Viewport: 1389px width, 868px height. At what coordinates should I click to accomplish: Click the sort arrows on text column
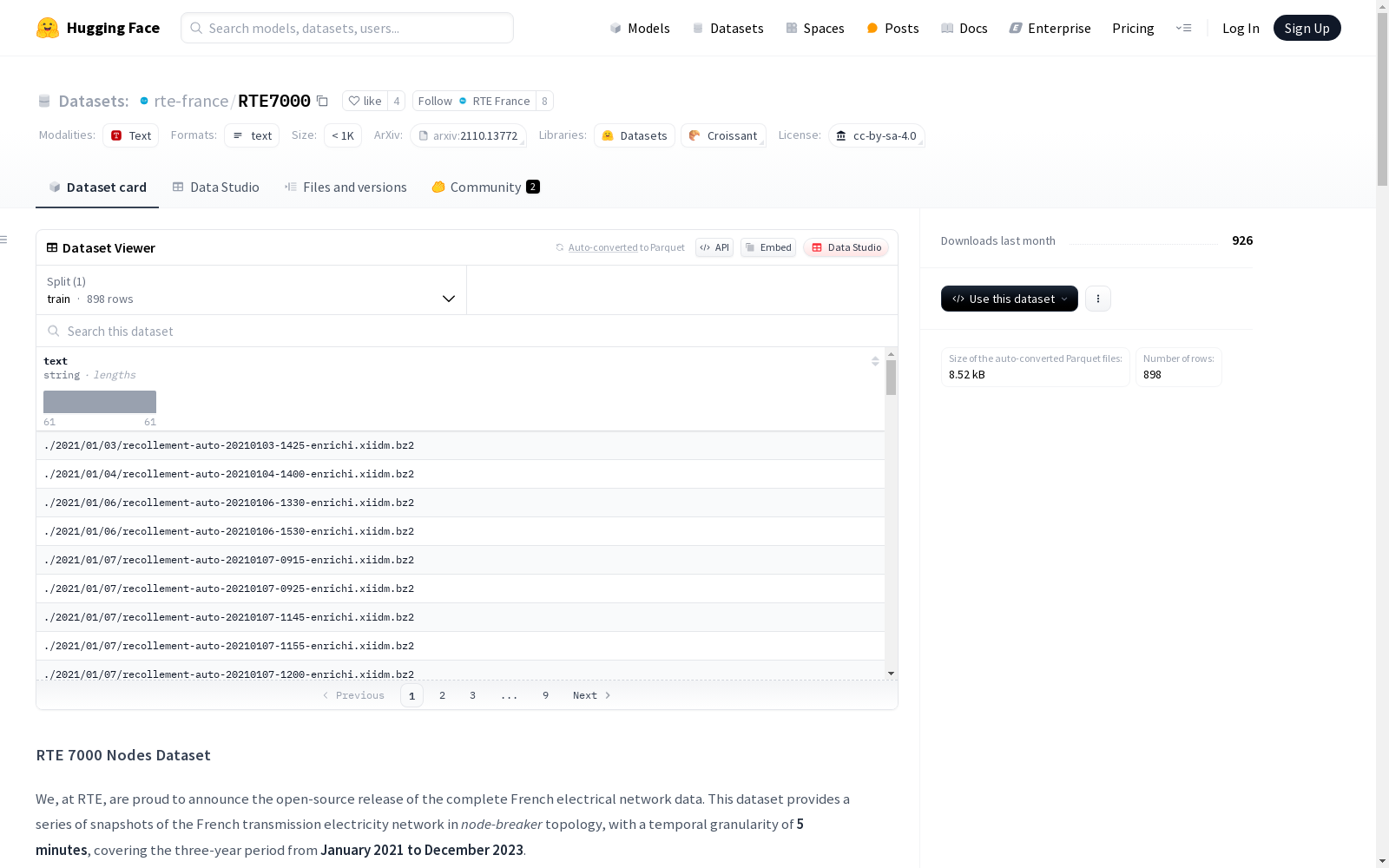click(875, 361)
